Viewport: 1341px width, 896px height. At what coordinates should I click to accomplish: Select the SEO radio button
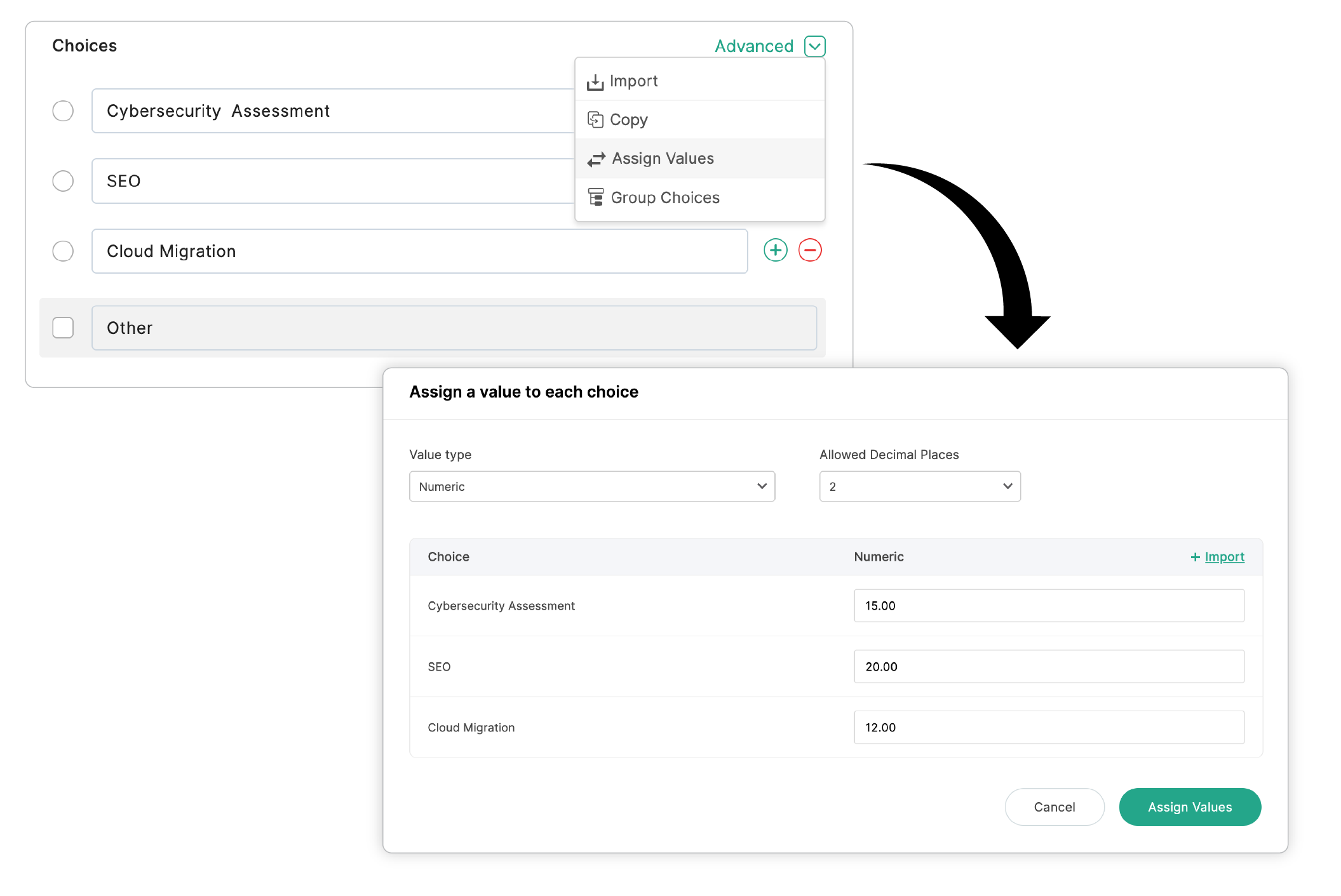[63, 181]
